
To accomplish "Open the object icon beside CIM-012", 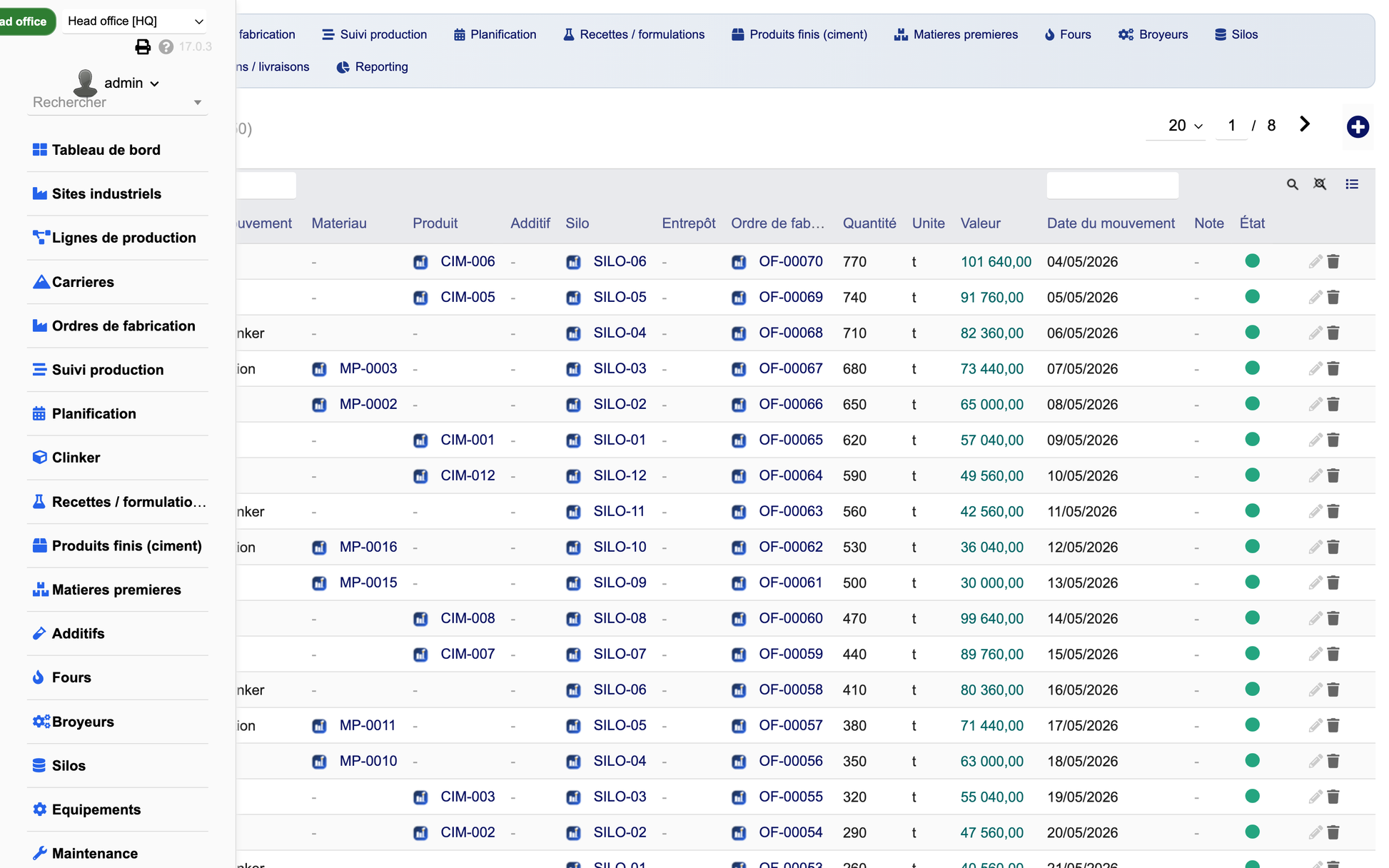I will pos(420,476).
